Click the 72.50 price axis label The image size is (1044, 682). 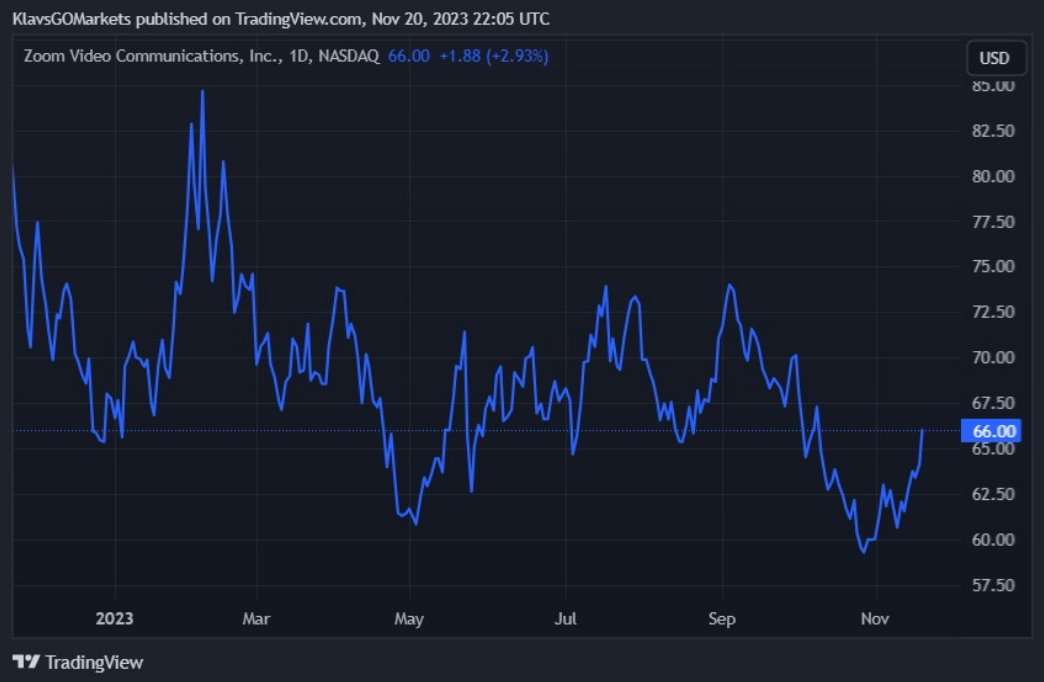993,312
